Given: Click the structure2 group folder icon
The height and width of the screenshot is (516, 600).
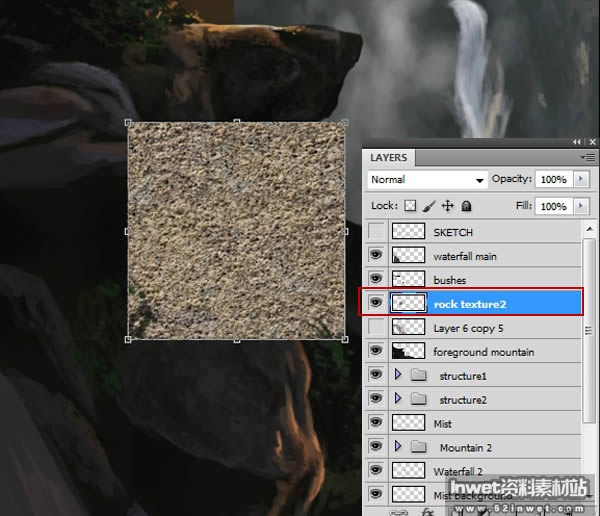Looking at the screenshot, I should [x=419, y=399].
